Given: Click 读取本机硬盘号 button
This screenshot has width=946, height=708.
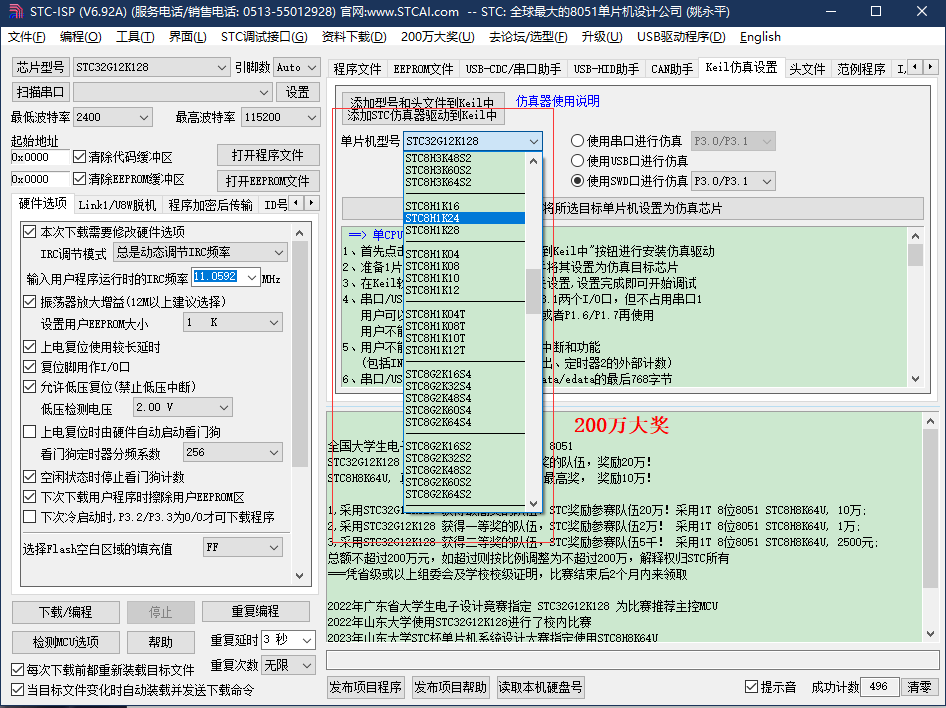Looking at the screenshot, I should click(540, 687).
